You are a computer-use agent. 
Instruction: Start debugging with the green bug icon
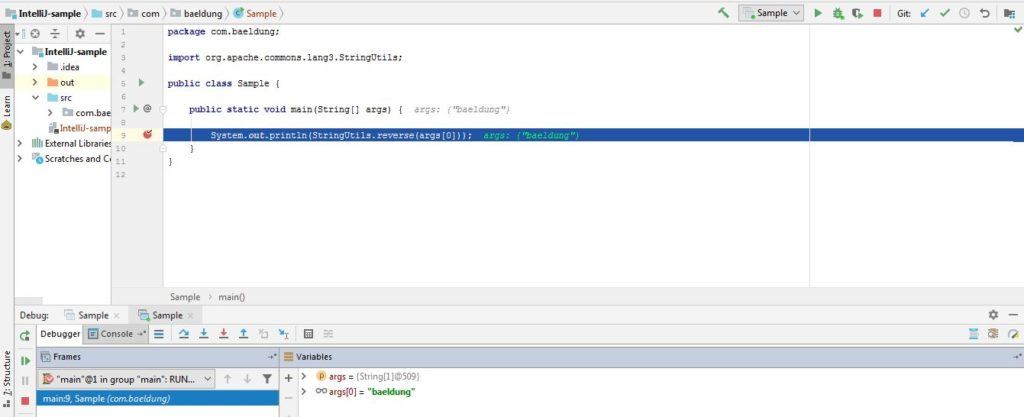tap(838, 13)
